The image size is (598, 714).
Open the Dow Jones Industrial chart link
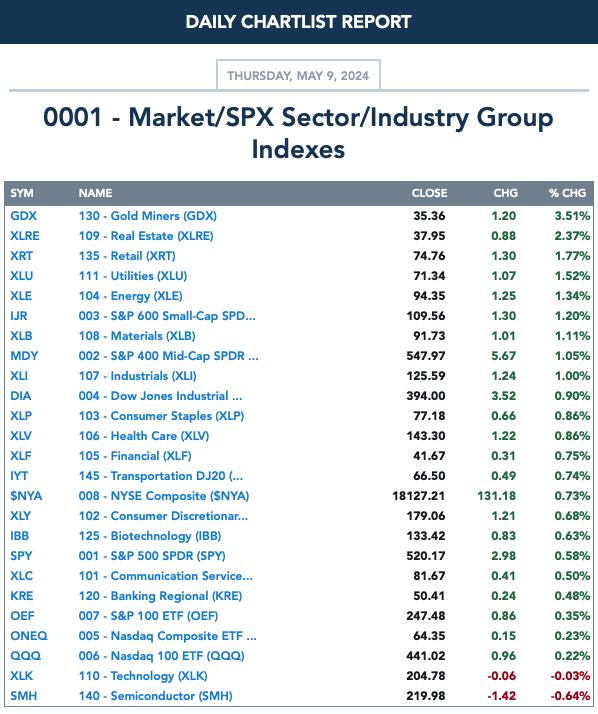pos(160,396)
